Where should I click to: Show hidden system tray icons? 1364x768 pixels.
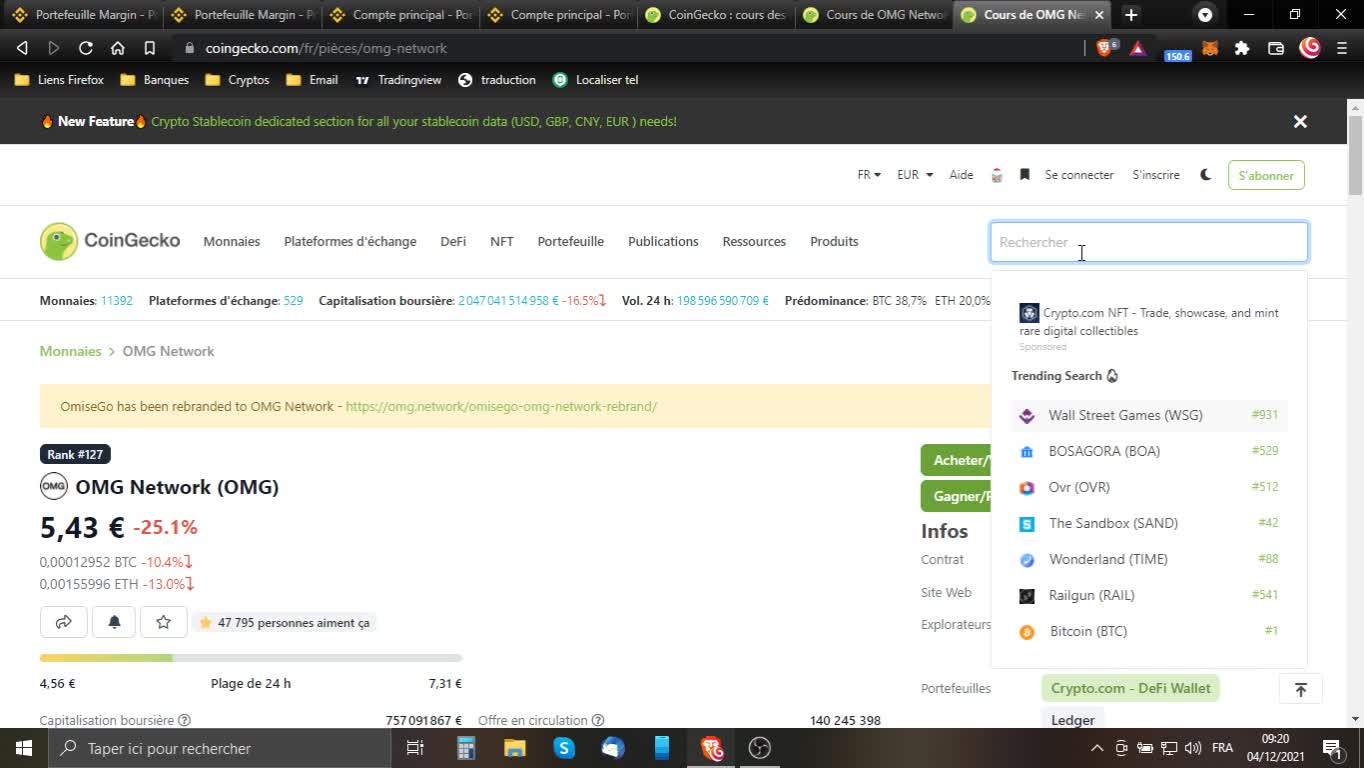[1097, 748]
